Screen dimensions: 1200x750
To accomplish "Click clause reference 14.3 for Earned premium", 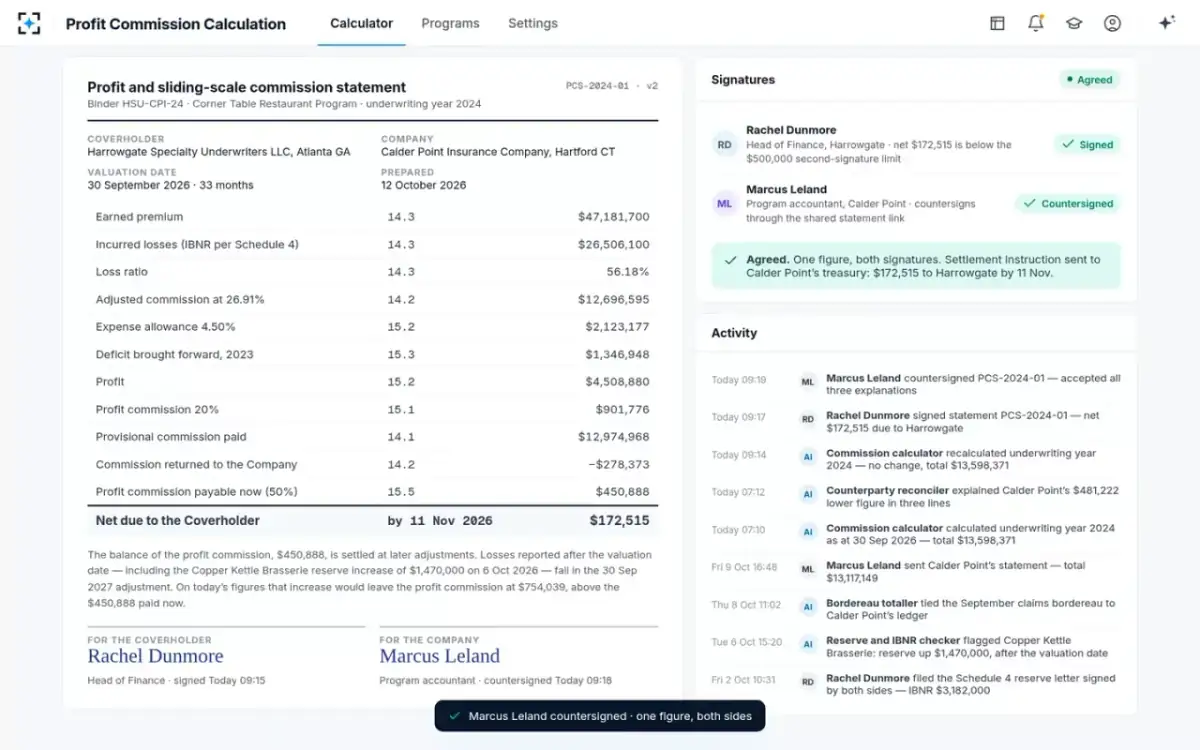I will pyautogui.click(x=401, y=217).
